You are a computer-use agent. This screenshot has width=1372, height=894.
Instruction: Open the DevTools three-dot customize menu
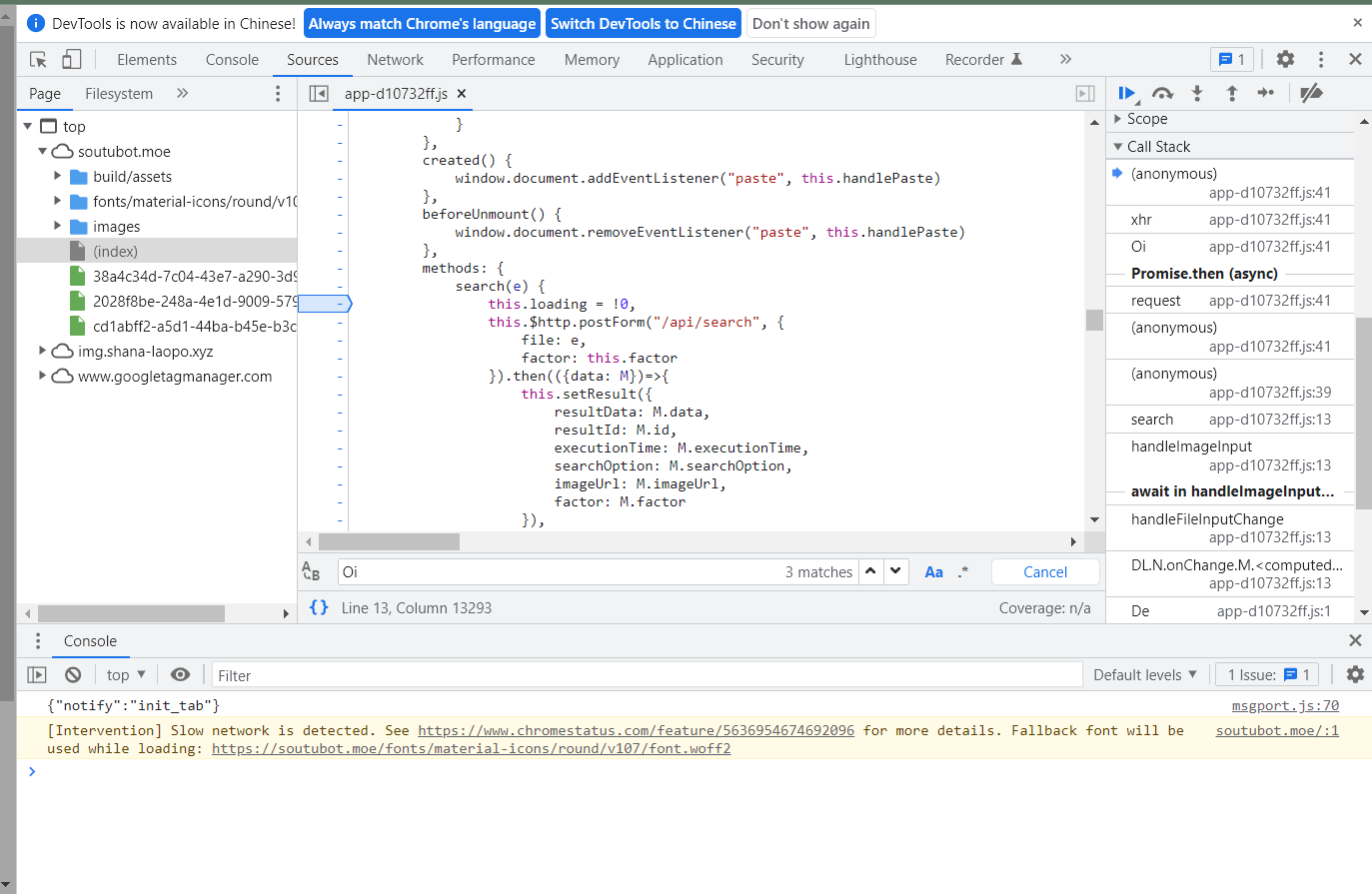(1321, 60)
